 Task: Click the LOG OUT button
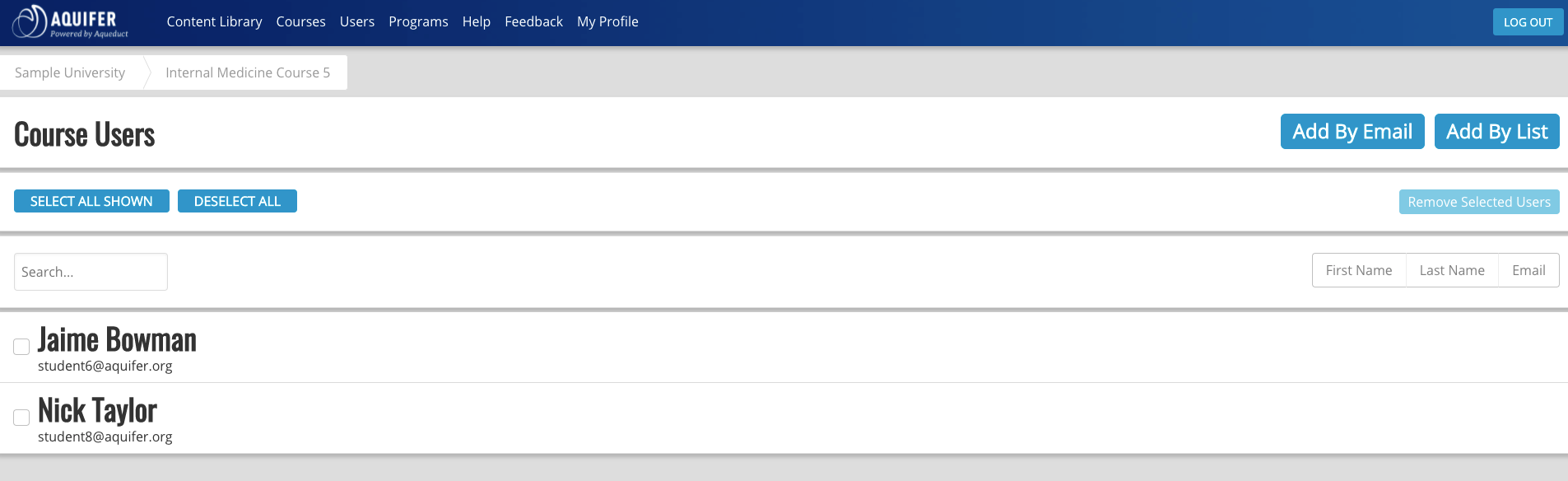[1528, 22]
